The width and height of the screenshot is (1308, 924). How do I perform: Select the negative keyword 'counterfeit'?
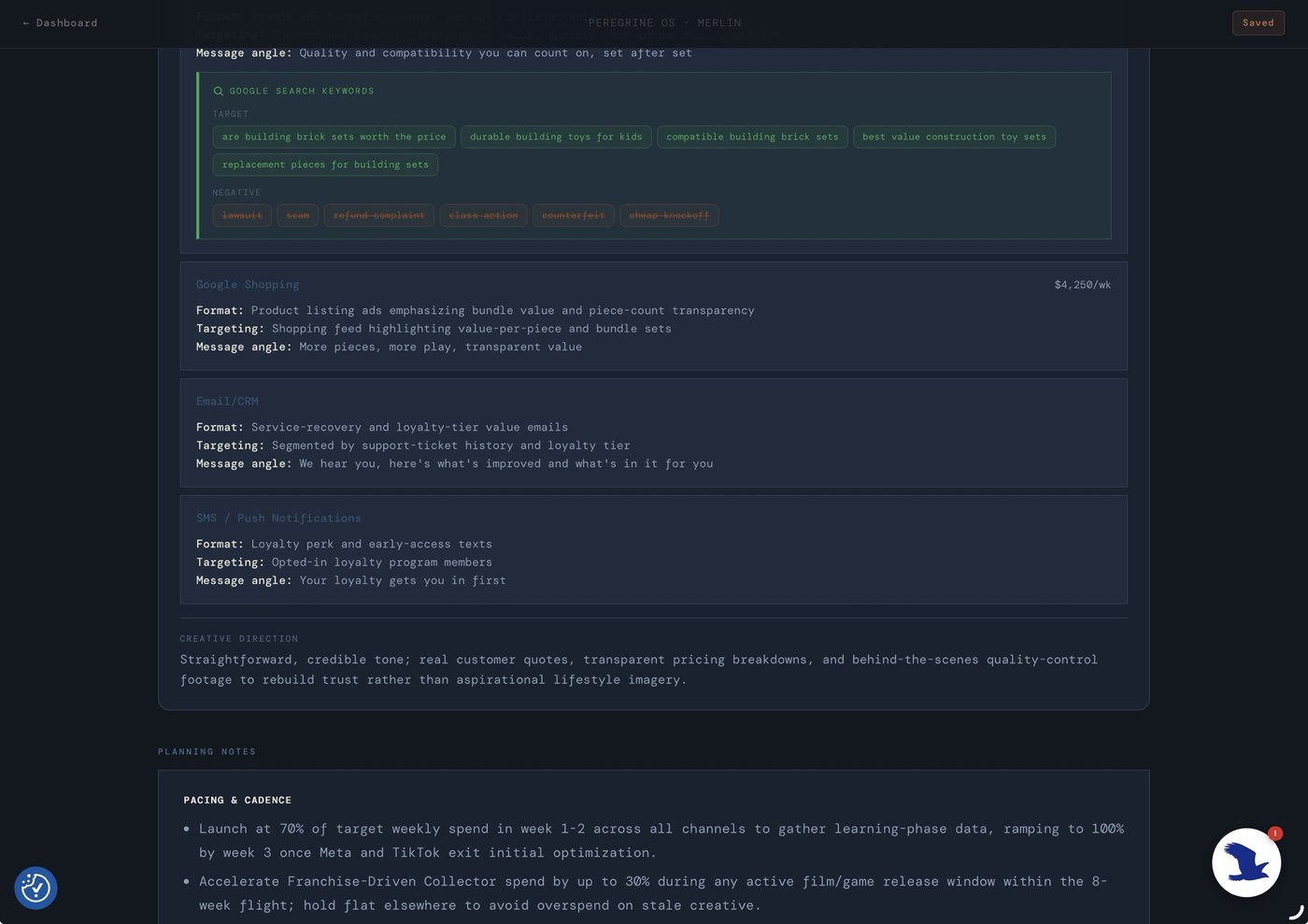pyautogui.click(x=573, y=216)
